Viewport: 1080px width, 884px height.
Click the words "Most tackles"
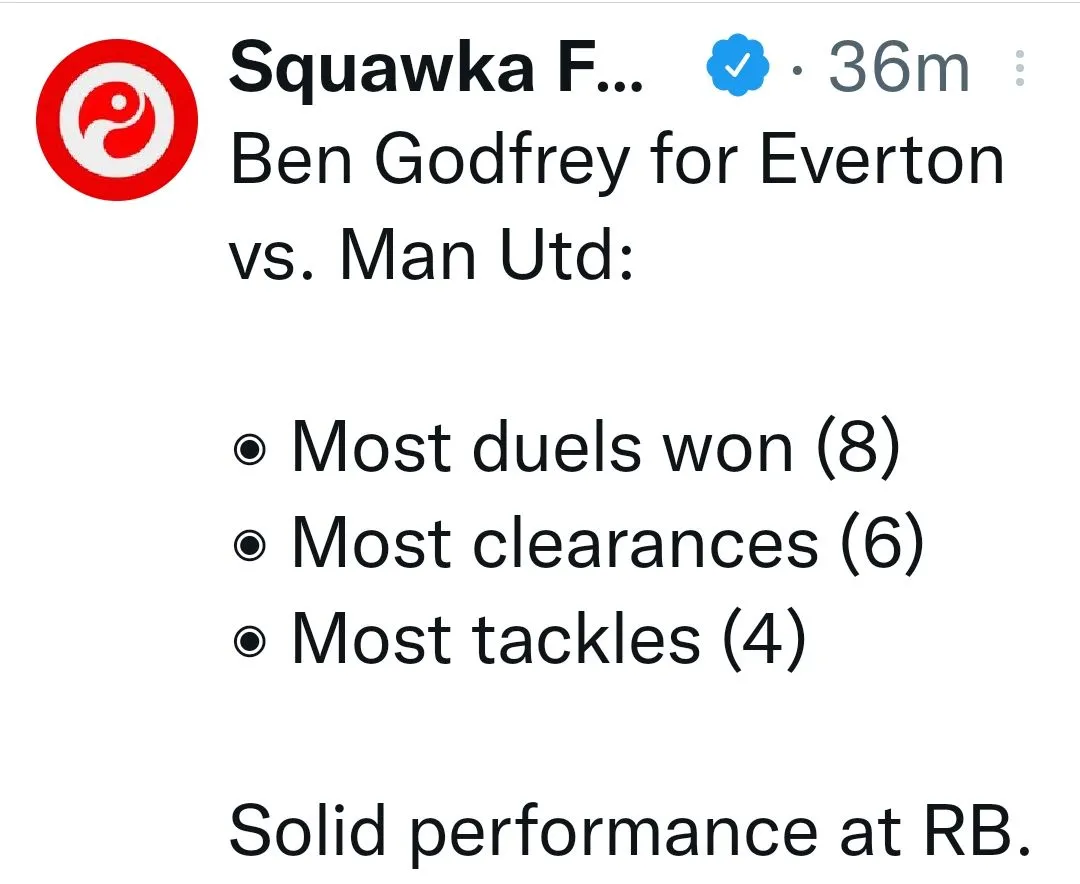[496, 639]
